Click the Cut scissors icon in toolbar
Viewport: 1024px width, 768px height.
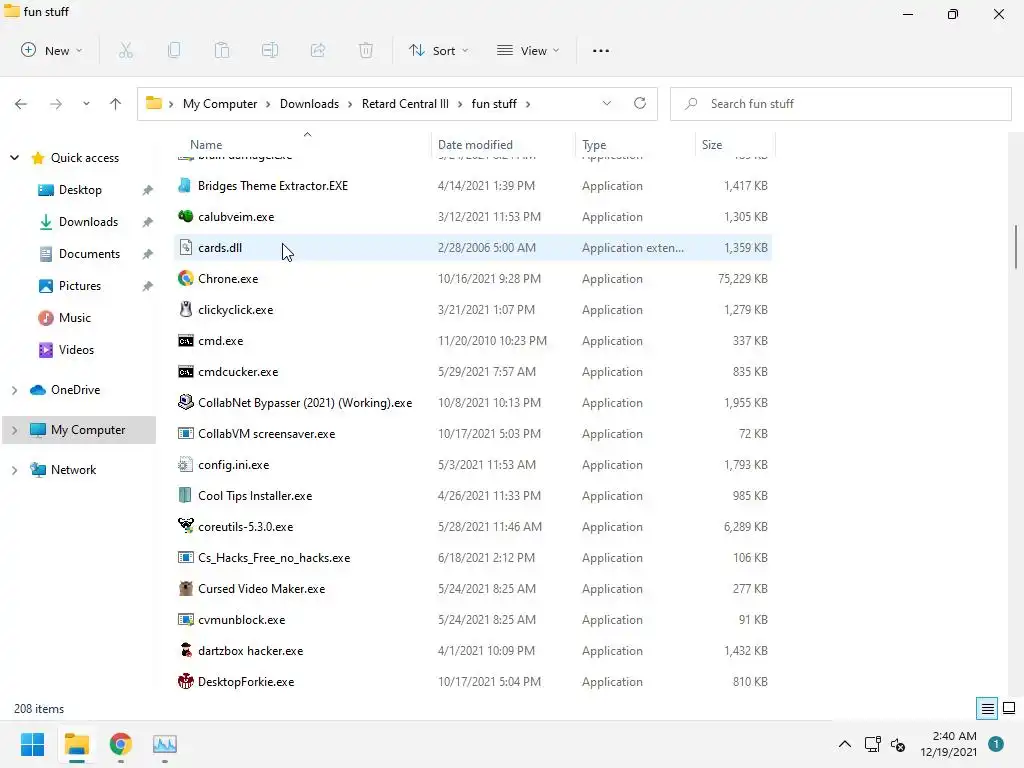pos(126,50)
